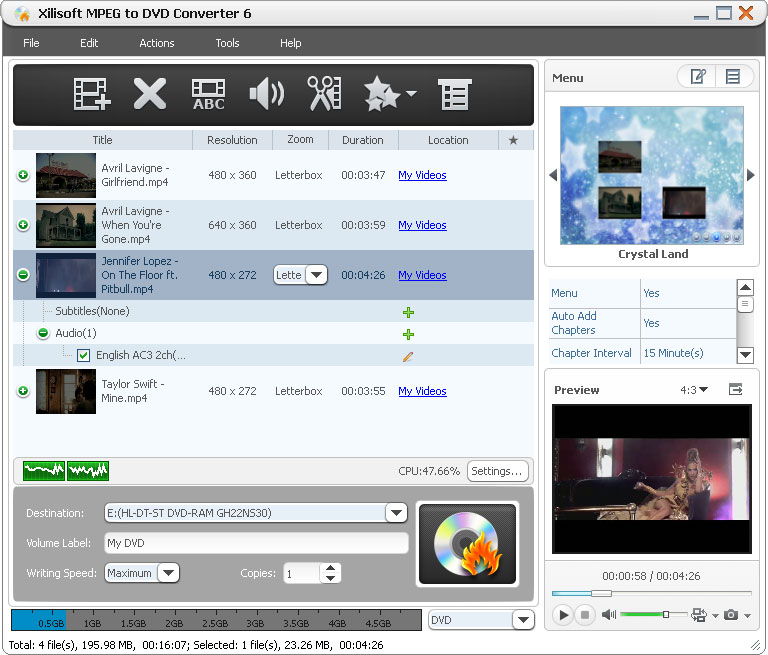Collapse the Audio(1) tree node
Screen dimensions: 768x655
click(x=43, y=333)
